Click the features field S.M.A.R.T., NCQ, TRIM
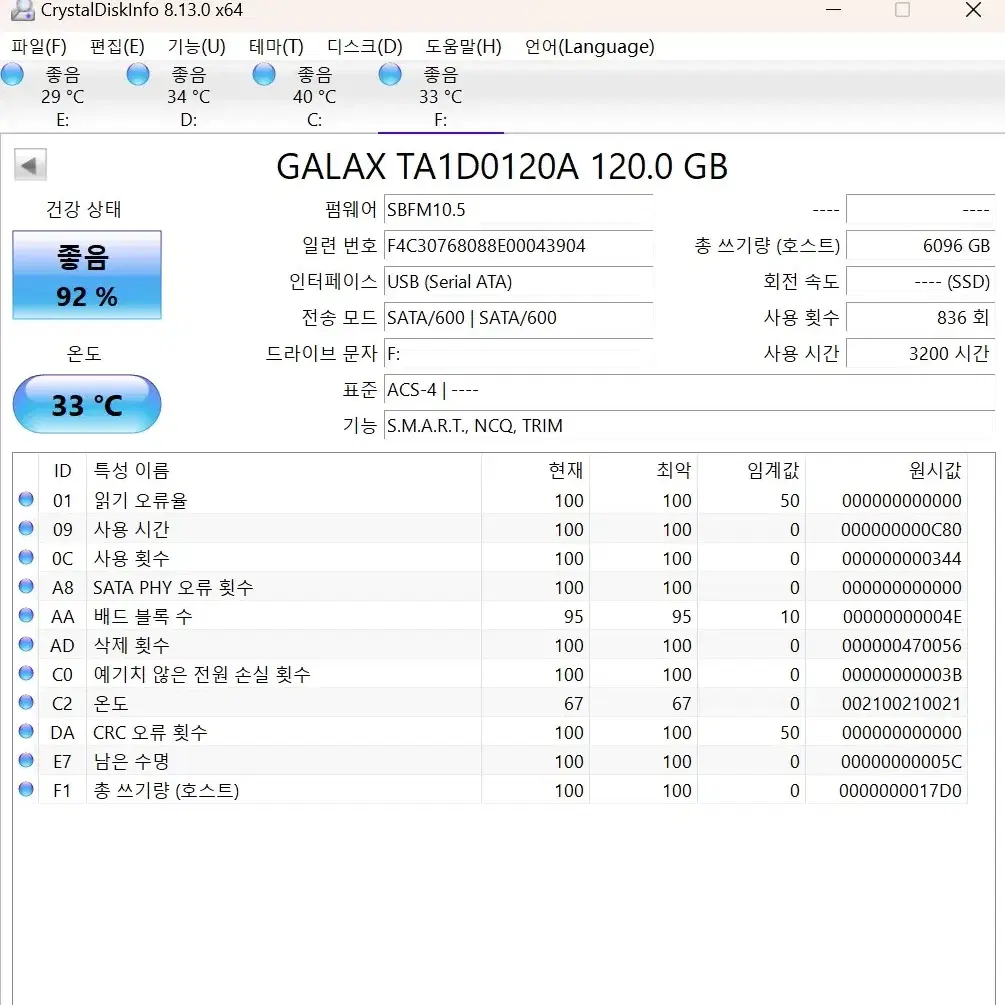 (x=689, y=426)
